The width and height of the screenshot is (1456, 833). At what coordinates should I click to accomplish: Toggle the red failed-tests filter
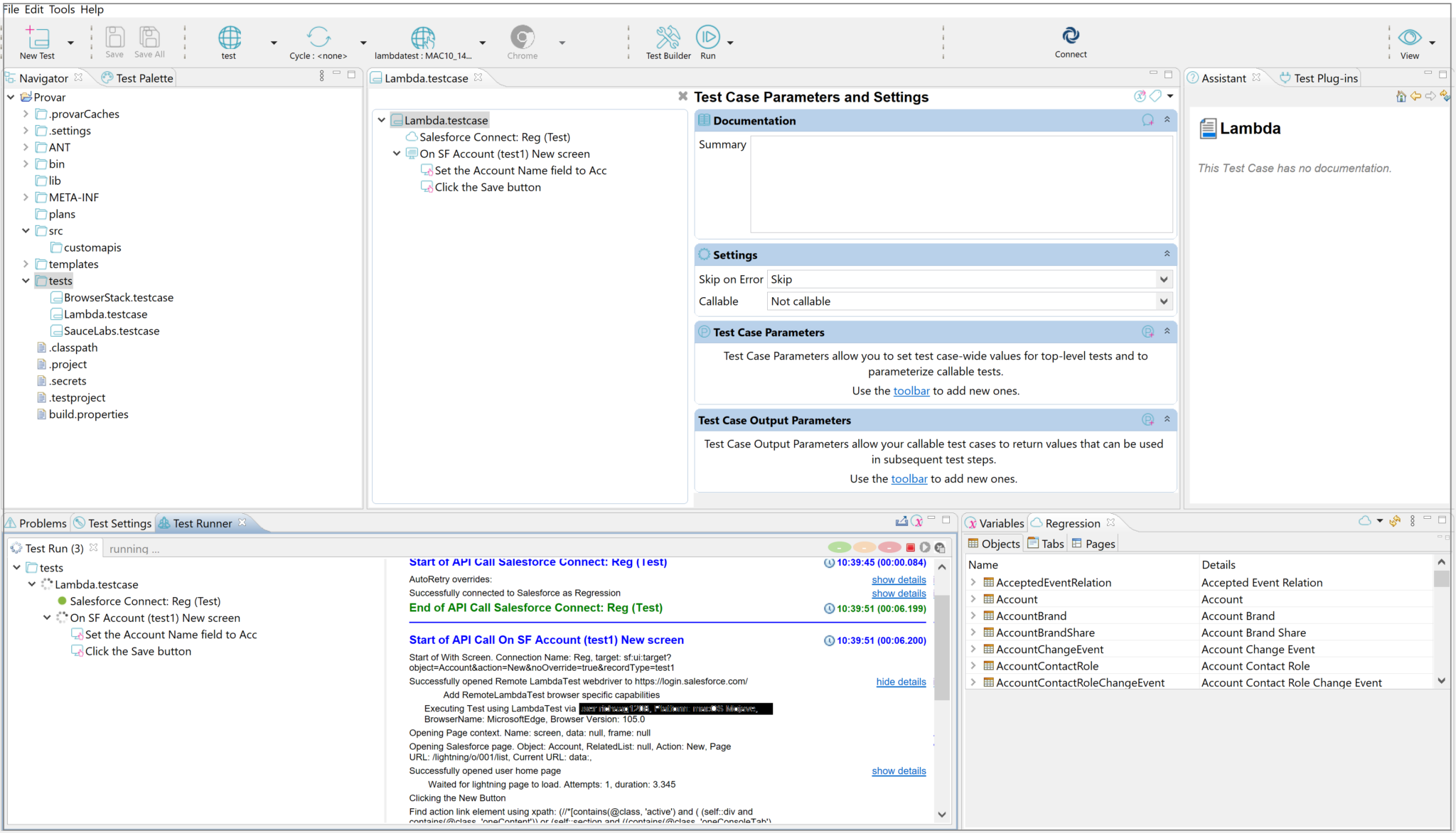tap(890, 547)
